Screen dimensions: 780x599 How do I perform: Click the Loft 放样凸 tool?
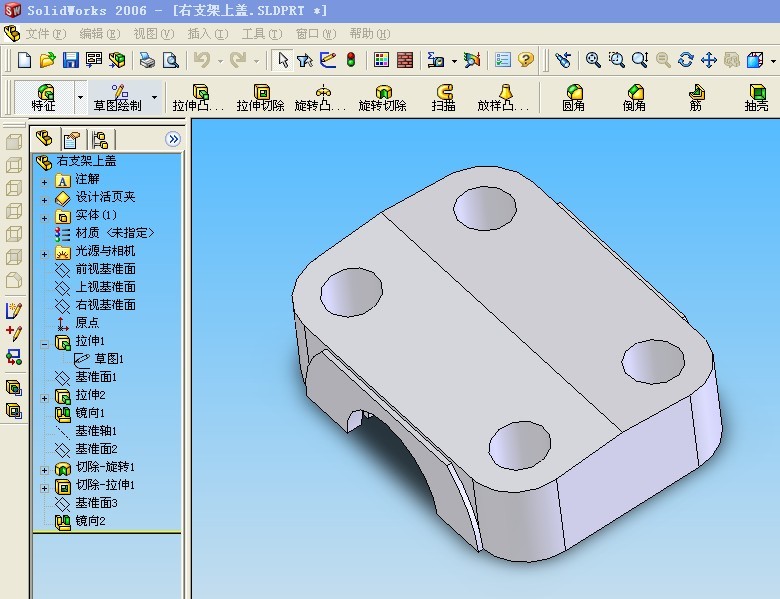503,98
